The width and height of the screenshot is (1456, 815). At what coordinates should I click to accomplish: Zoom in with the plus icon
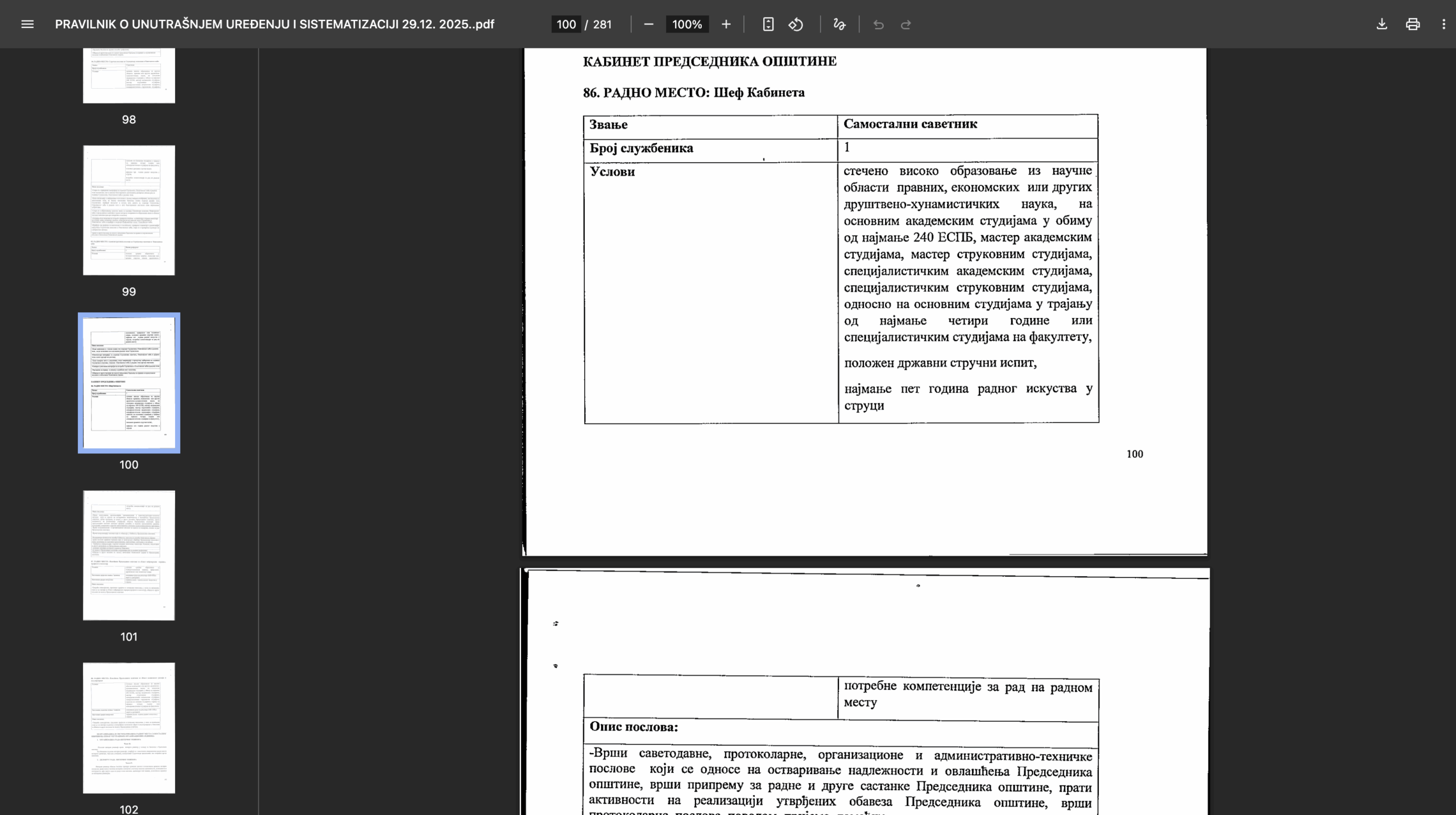click(x=726, y=24)
